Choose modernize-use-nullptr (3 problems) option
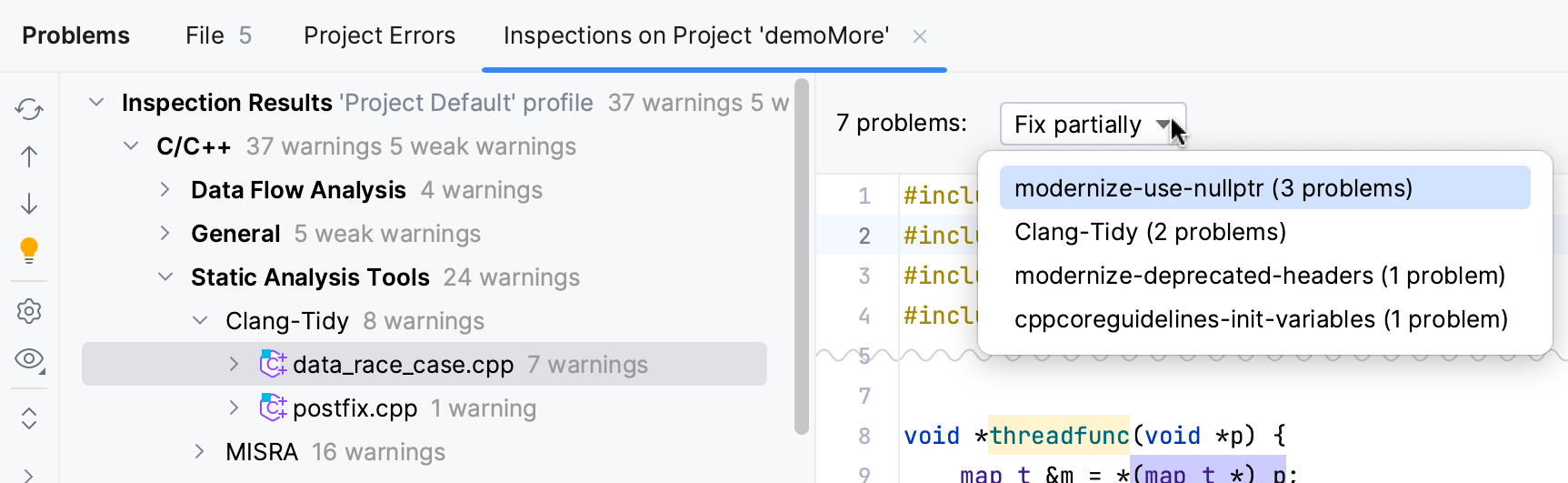Viewport: 1568px width, 483px height. [1213, 188]
